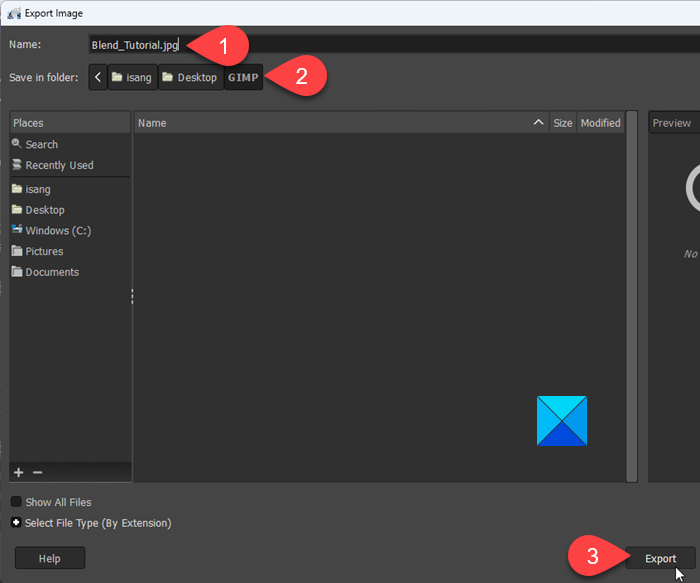700x583 pixels.
Task: Open Search in the Places list
Action: click(70, 144)
